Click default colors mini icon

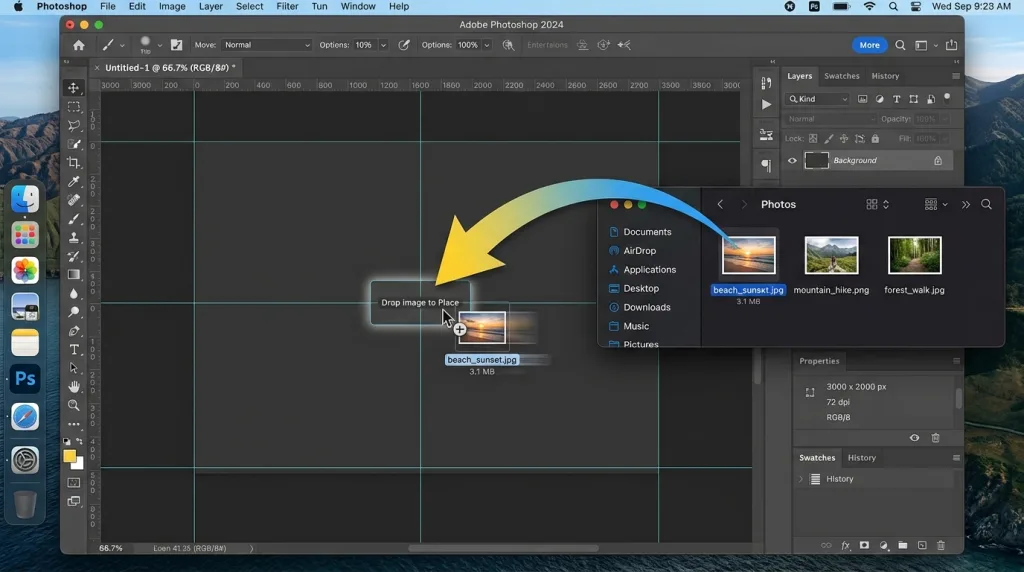67,441
